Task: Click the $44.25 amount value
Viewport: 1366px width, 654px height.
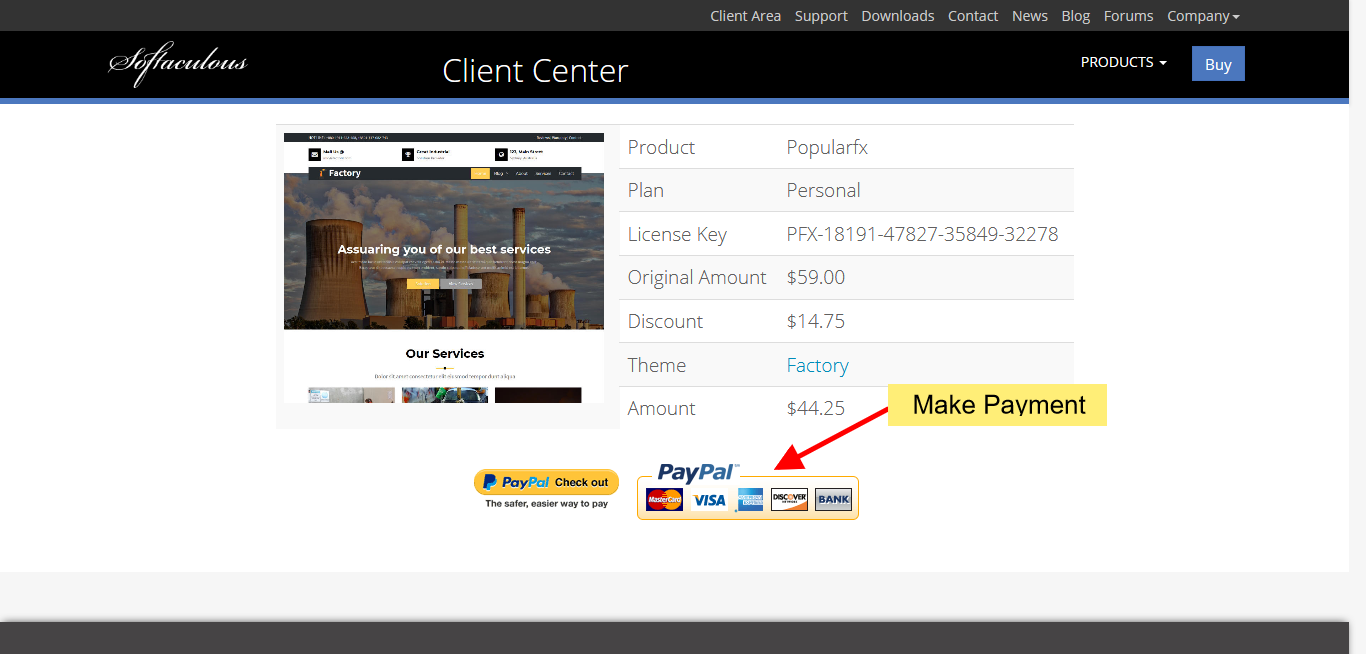Action: point(816,408)
